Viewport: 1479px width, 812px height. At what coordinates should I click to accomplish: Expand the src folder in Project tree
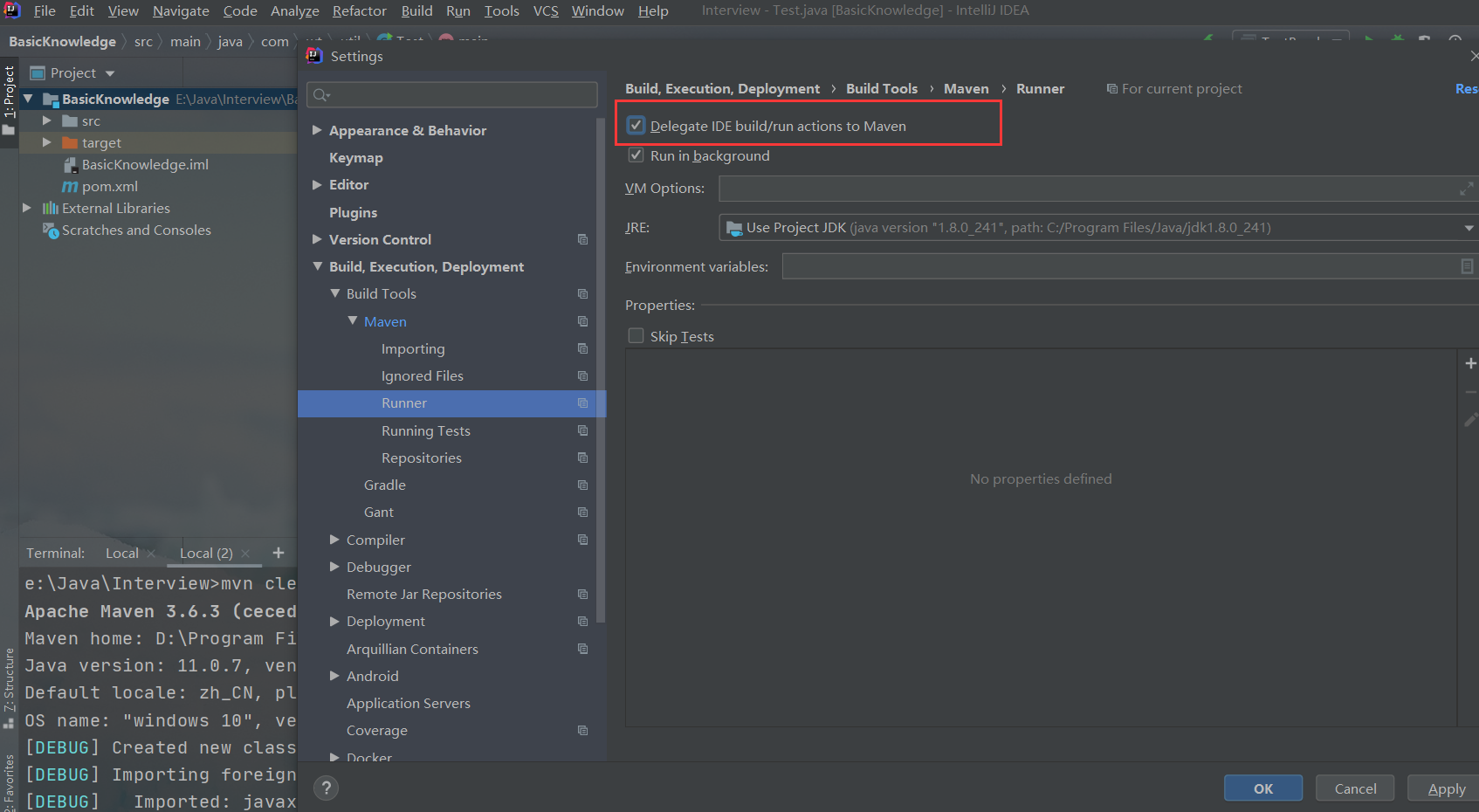click(47, 120)
